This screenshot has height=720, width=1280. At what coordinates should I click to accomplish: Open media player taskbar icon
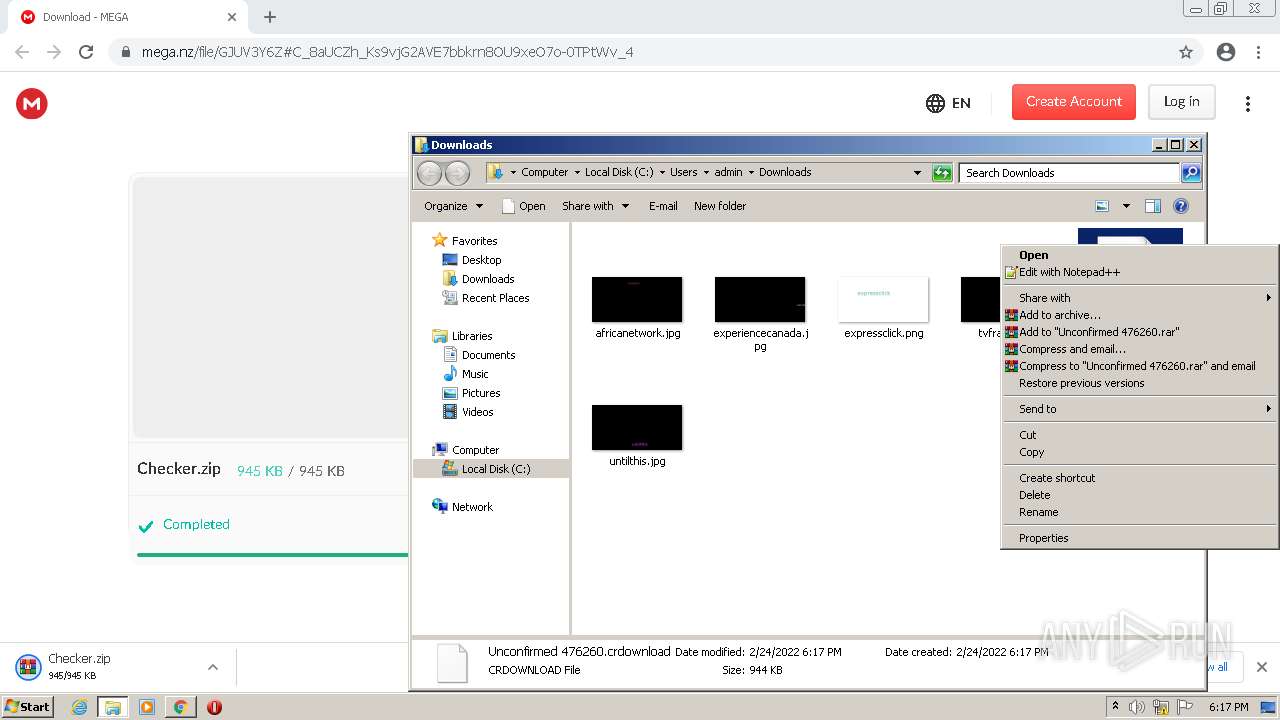click(147, 707)
